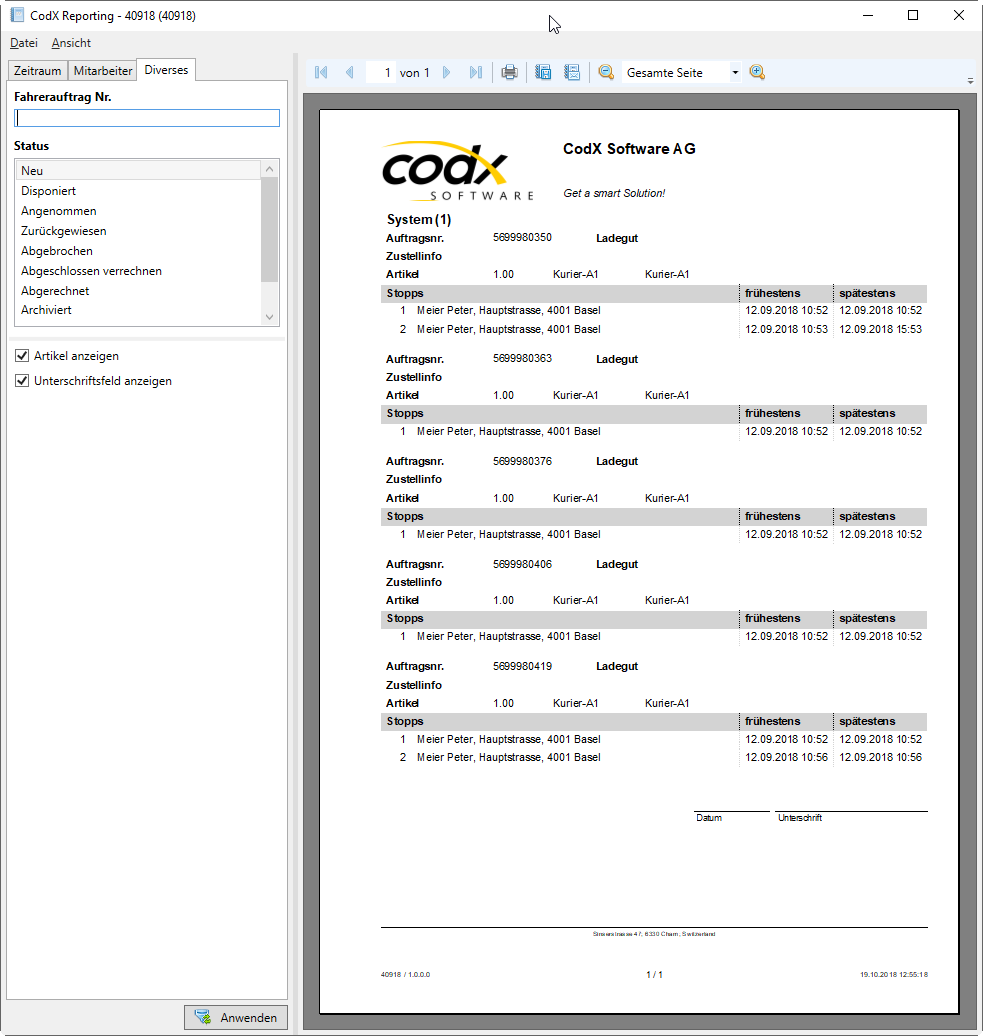Zoom in using the magnifier plus icon

757,72
